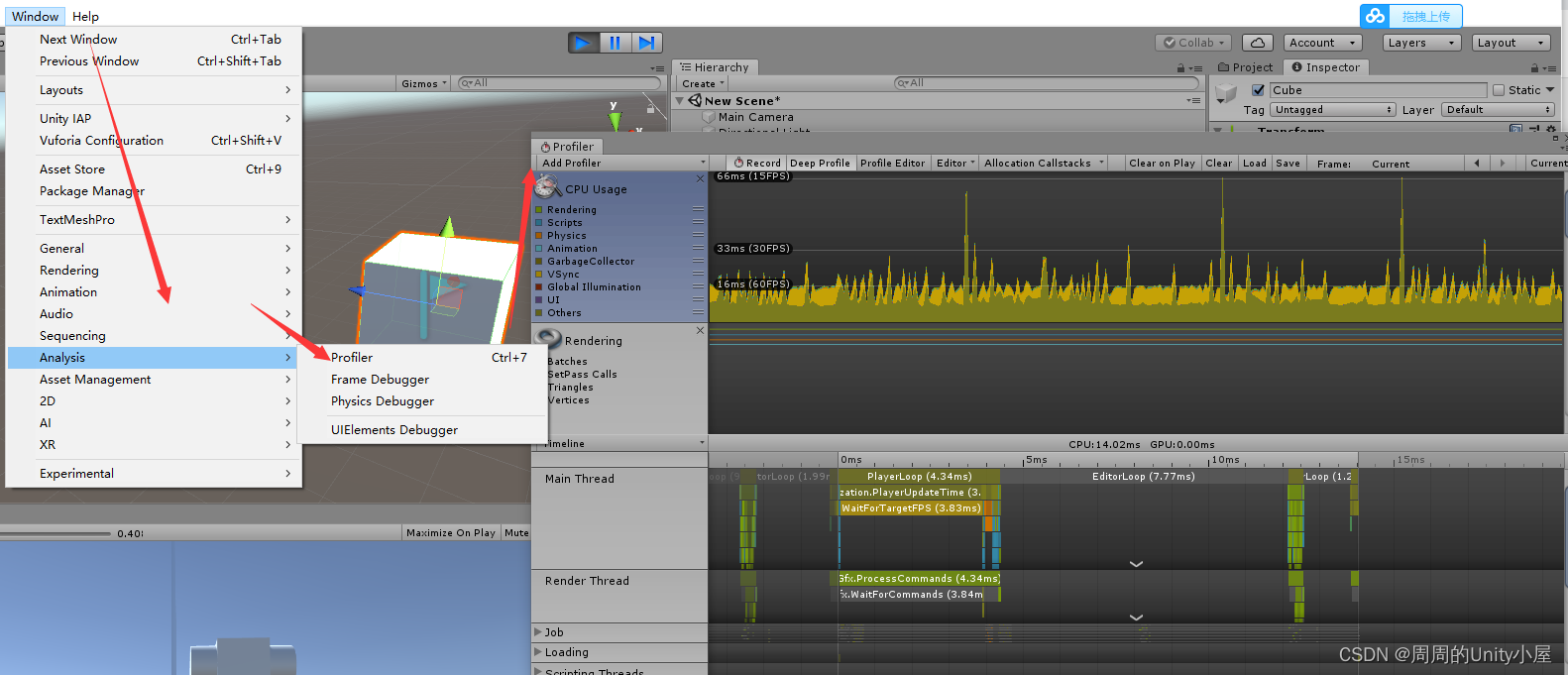
Task: Select Physics Debugger menu item
Action: (x=422, y=401)
